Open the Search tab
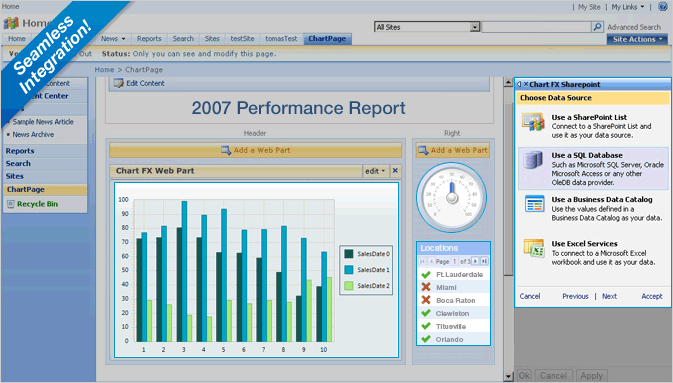673x383 pixels. tap(183, 39)
